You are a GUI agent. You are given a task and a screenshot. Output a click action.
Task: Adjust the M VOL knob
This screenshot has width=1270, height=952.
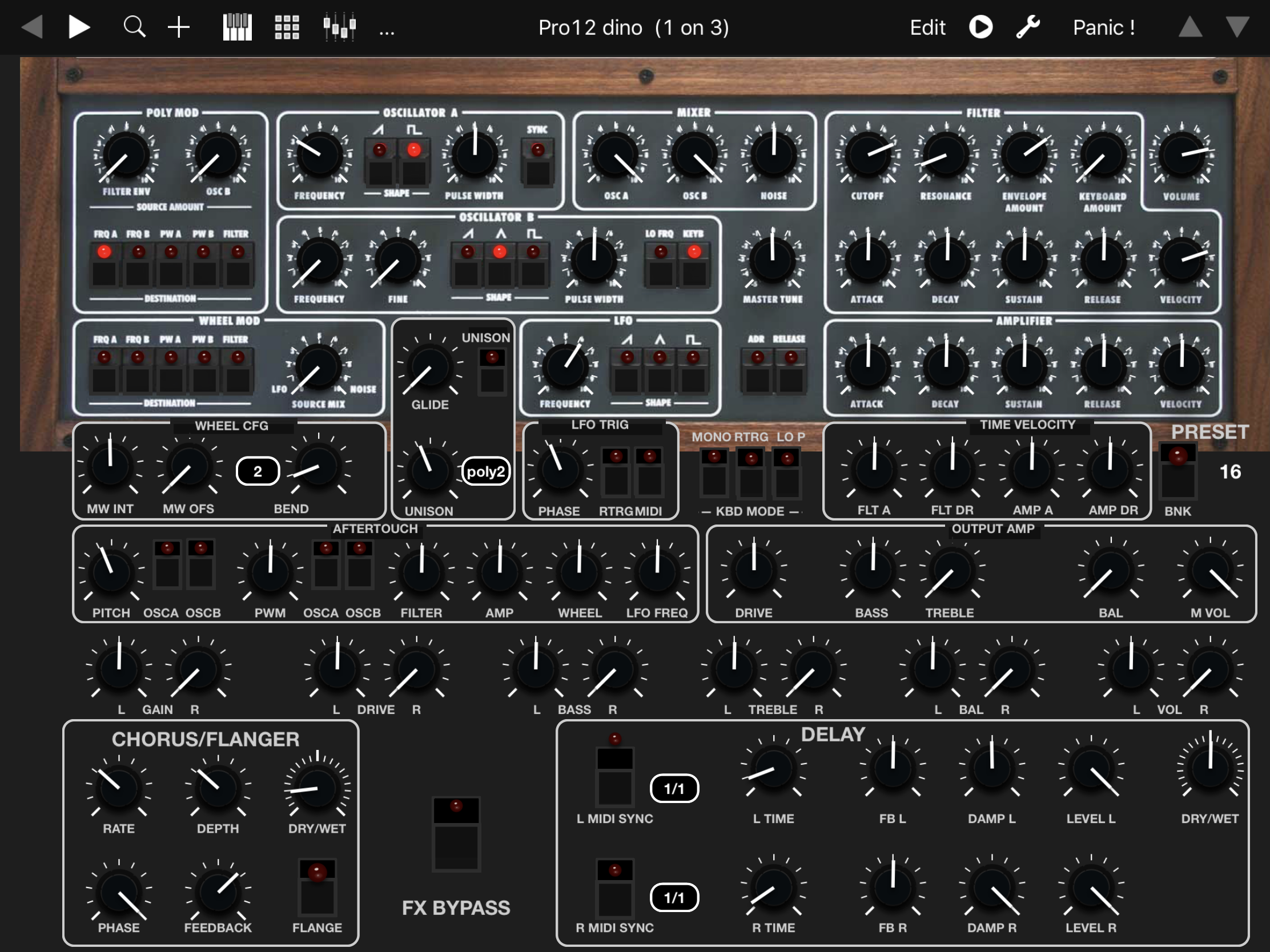1210,570
